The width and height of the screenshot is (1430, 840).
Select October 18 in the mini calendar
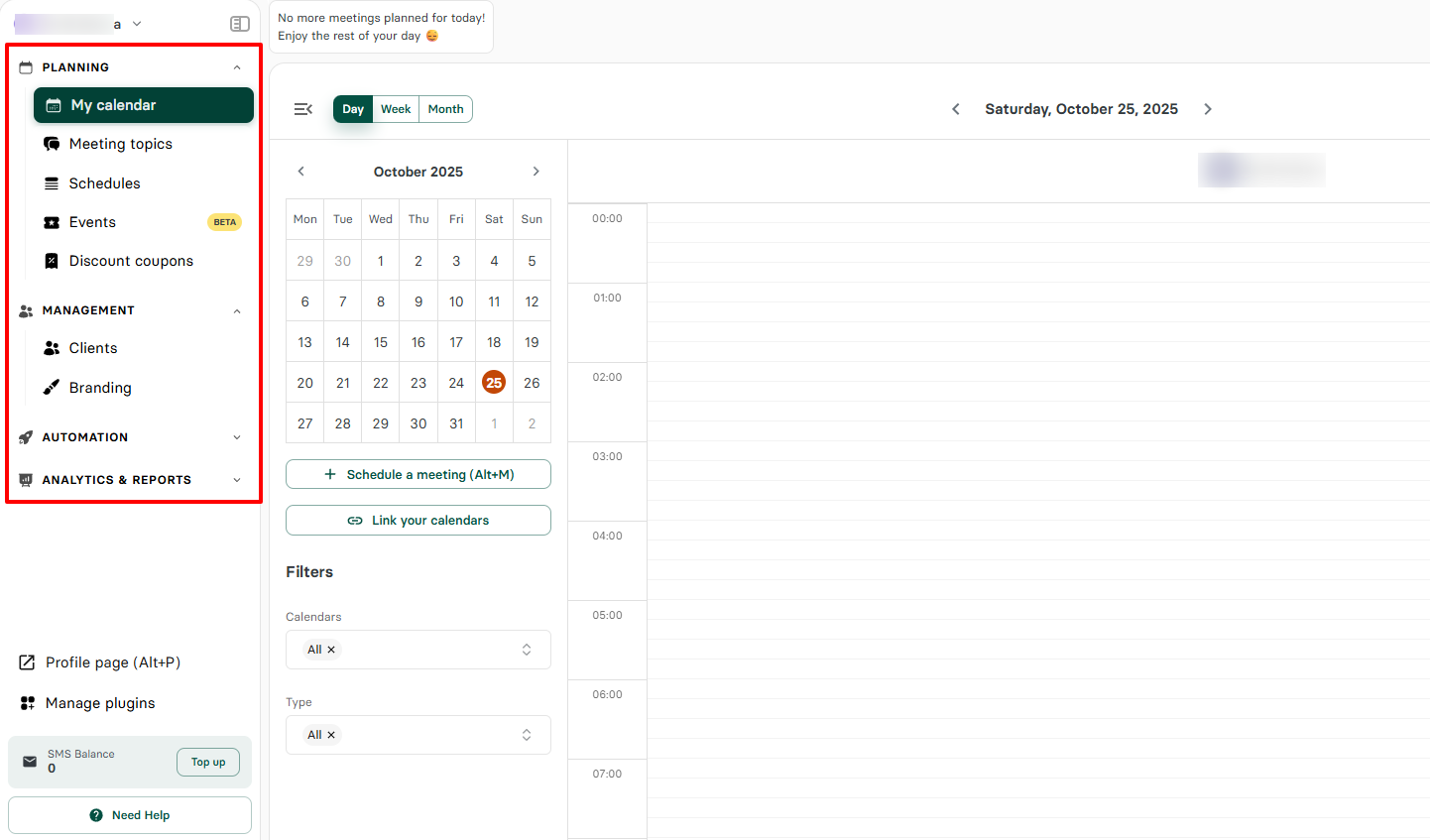click(494, 341)
